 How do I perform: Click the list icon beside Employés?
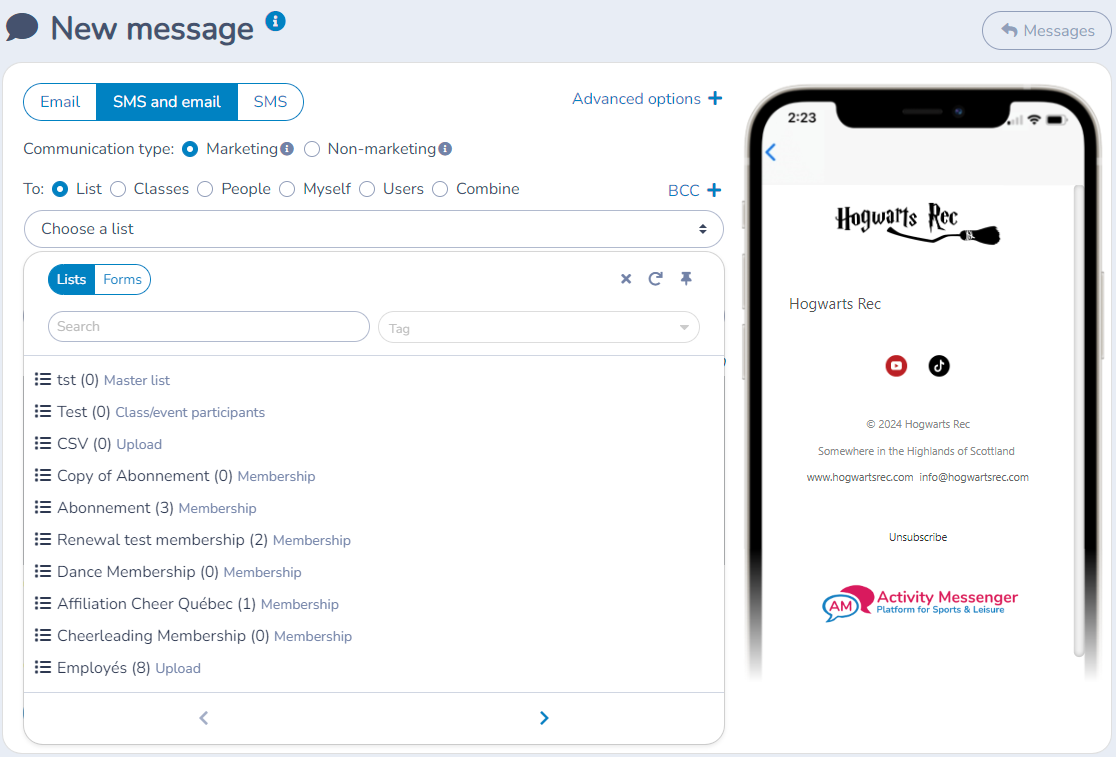[43, 667]
